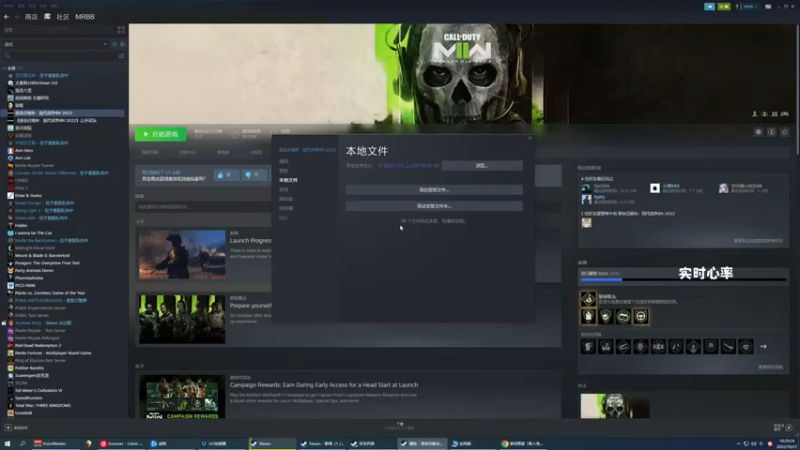The height and width of the screenshot is (450, 800).
Task: Click the green Play game button
Action: pyautogui.click(x=160, y=134)
